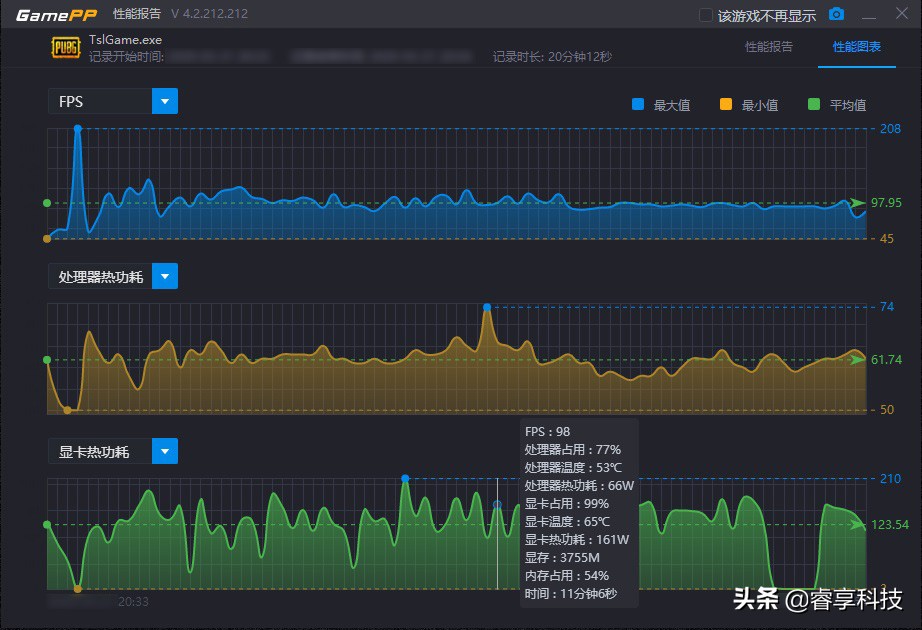922x630 pixels.
Task: Open the FPS metric dropdown
Action: [x=165, y=101]
